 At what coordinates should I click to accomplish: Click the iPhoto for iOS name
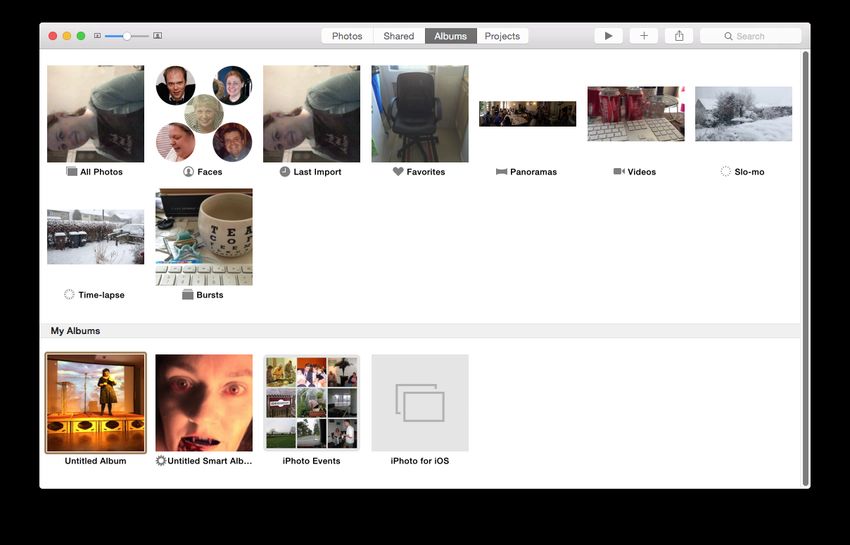tap(420, 461)
